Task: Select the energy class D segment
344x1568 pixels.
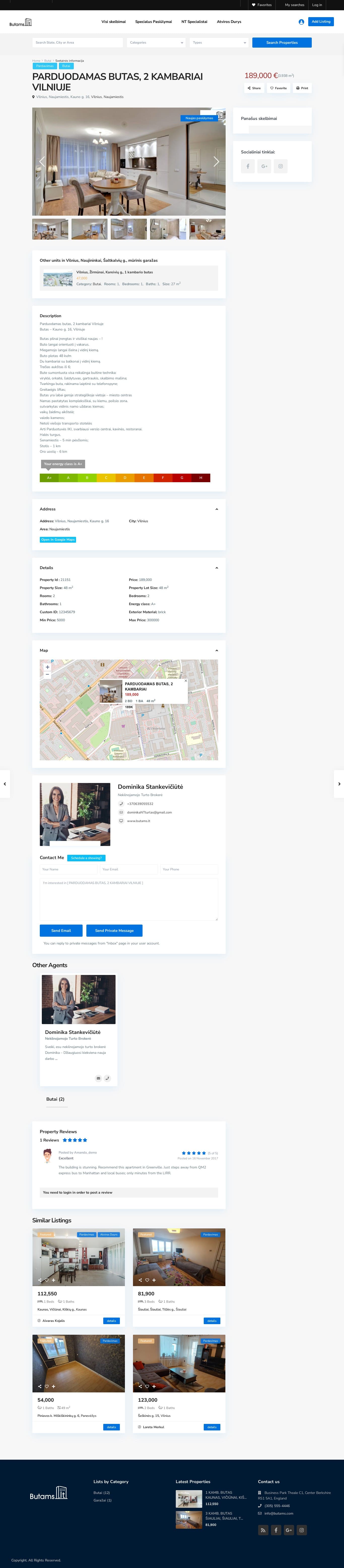Action: pos(125,478)
